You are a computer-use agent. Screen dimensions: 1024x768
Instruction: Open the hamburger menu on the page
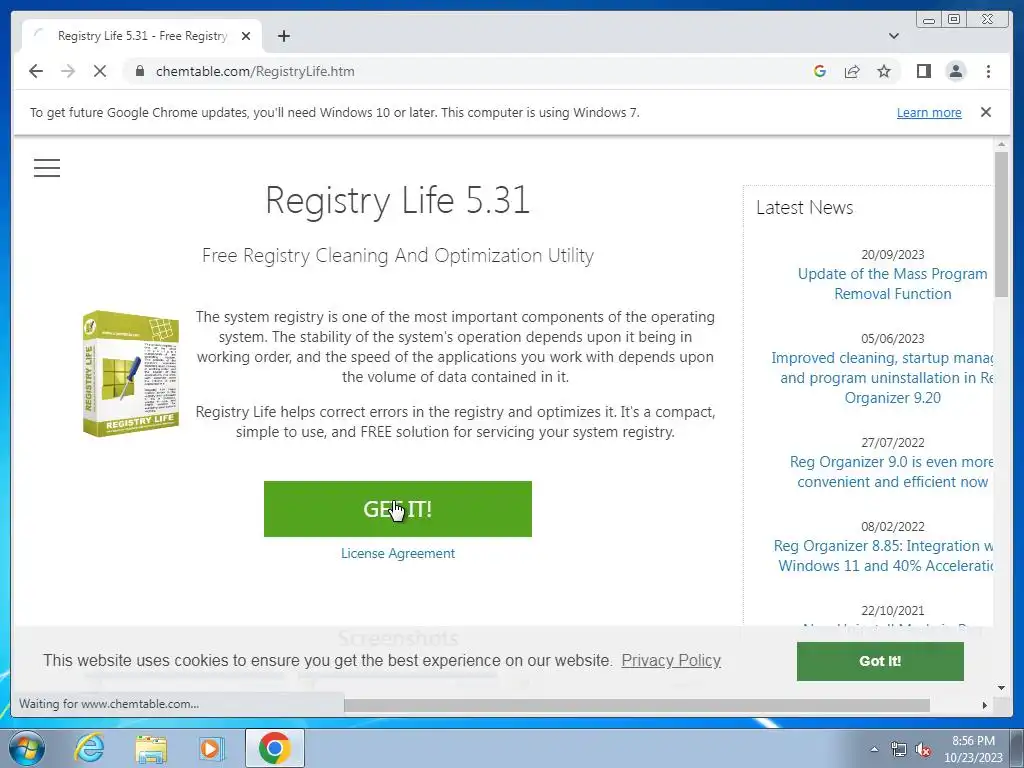point(46,168)
